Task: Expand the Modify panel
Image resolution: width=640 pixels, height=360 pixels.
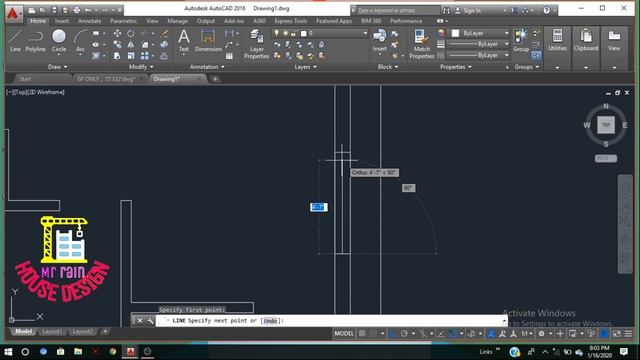Action: pos(141,67)
